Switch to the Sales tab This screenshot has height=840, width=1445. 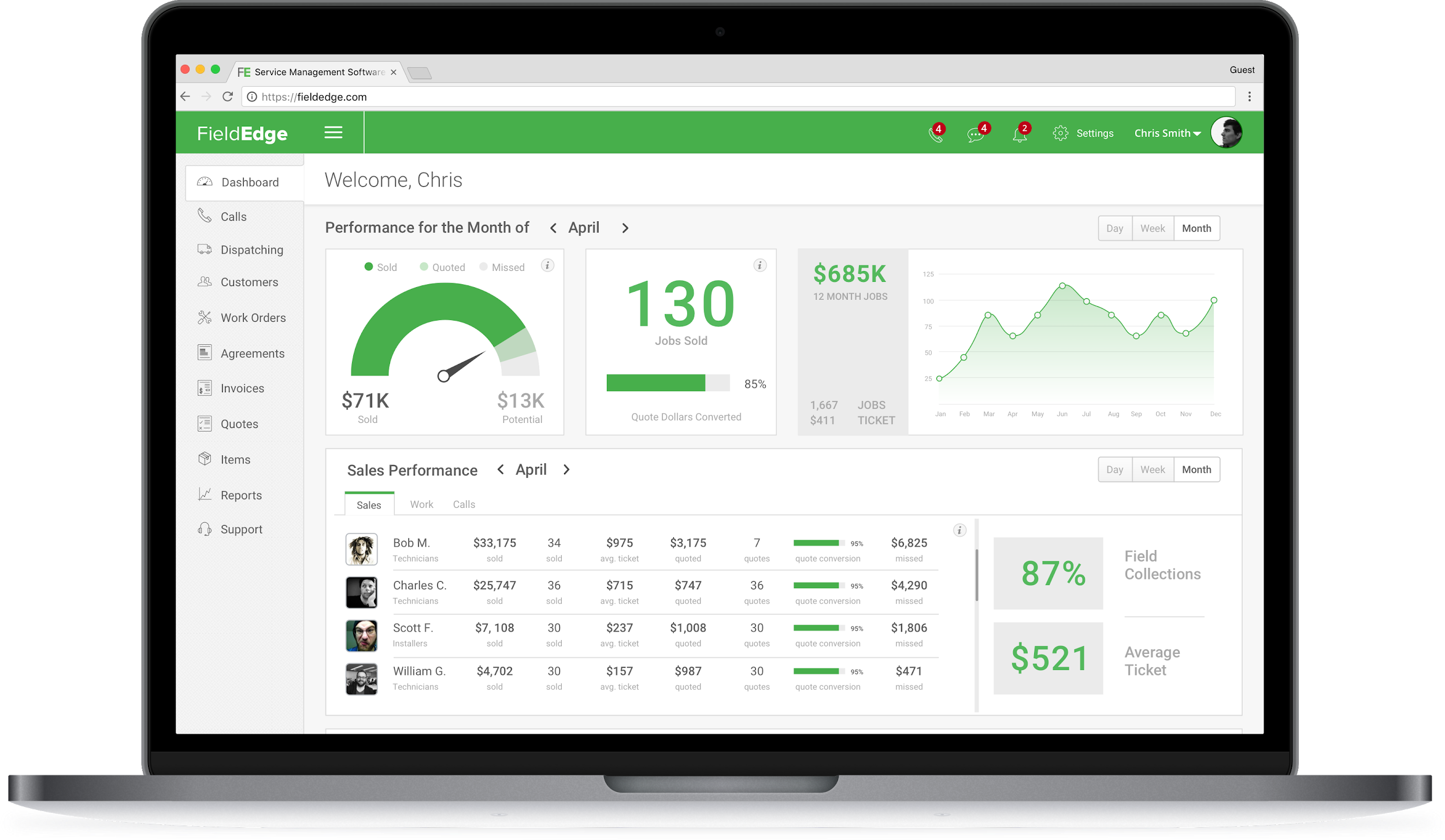tap(369, 504)
